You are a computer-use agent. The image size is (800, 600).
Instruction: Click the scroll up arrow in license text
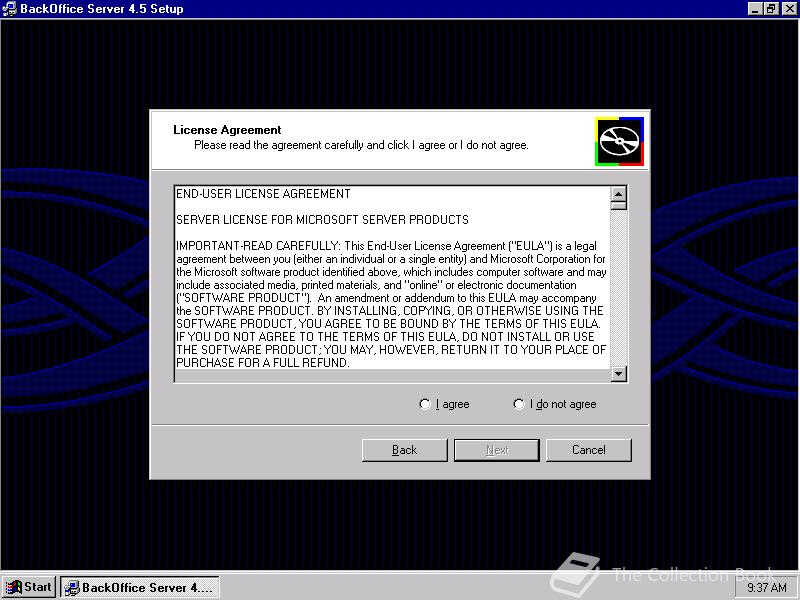click(x=618, y=194)
